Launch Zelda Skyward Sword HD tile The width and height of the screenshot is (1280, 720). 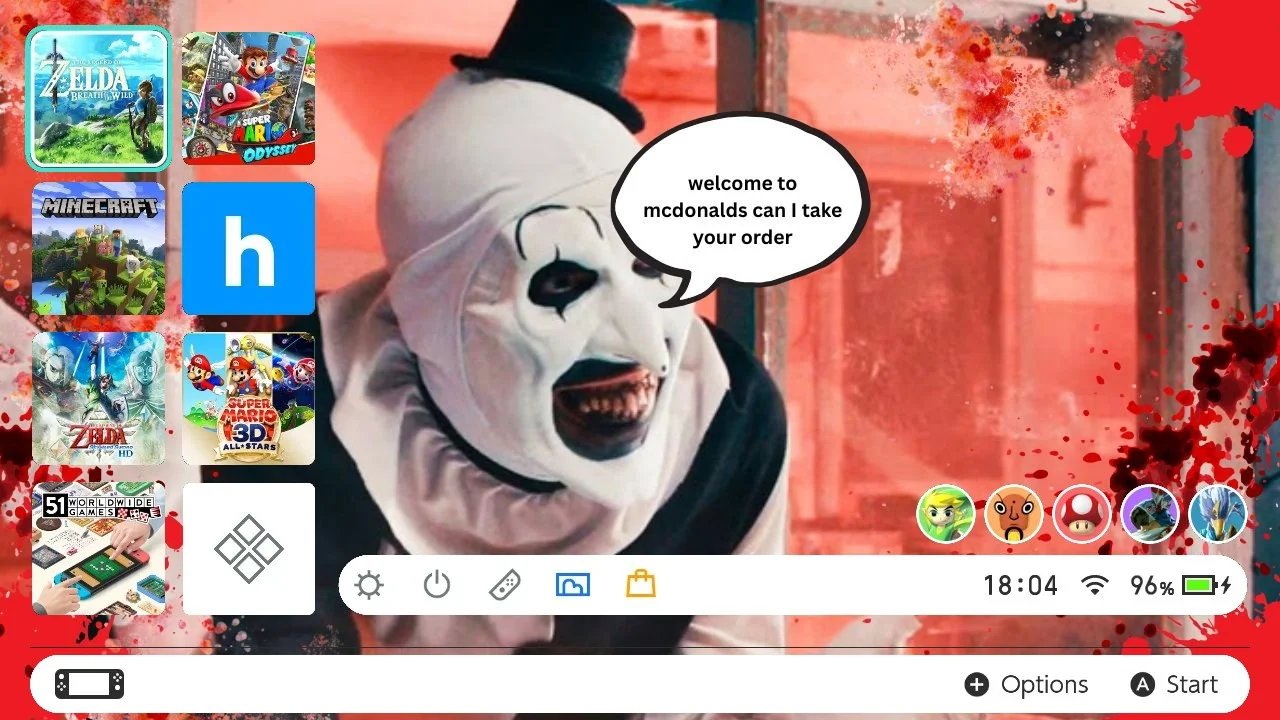point(98,398)
